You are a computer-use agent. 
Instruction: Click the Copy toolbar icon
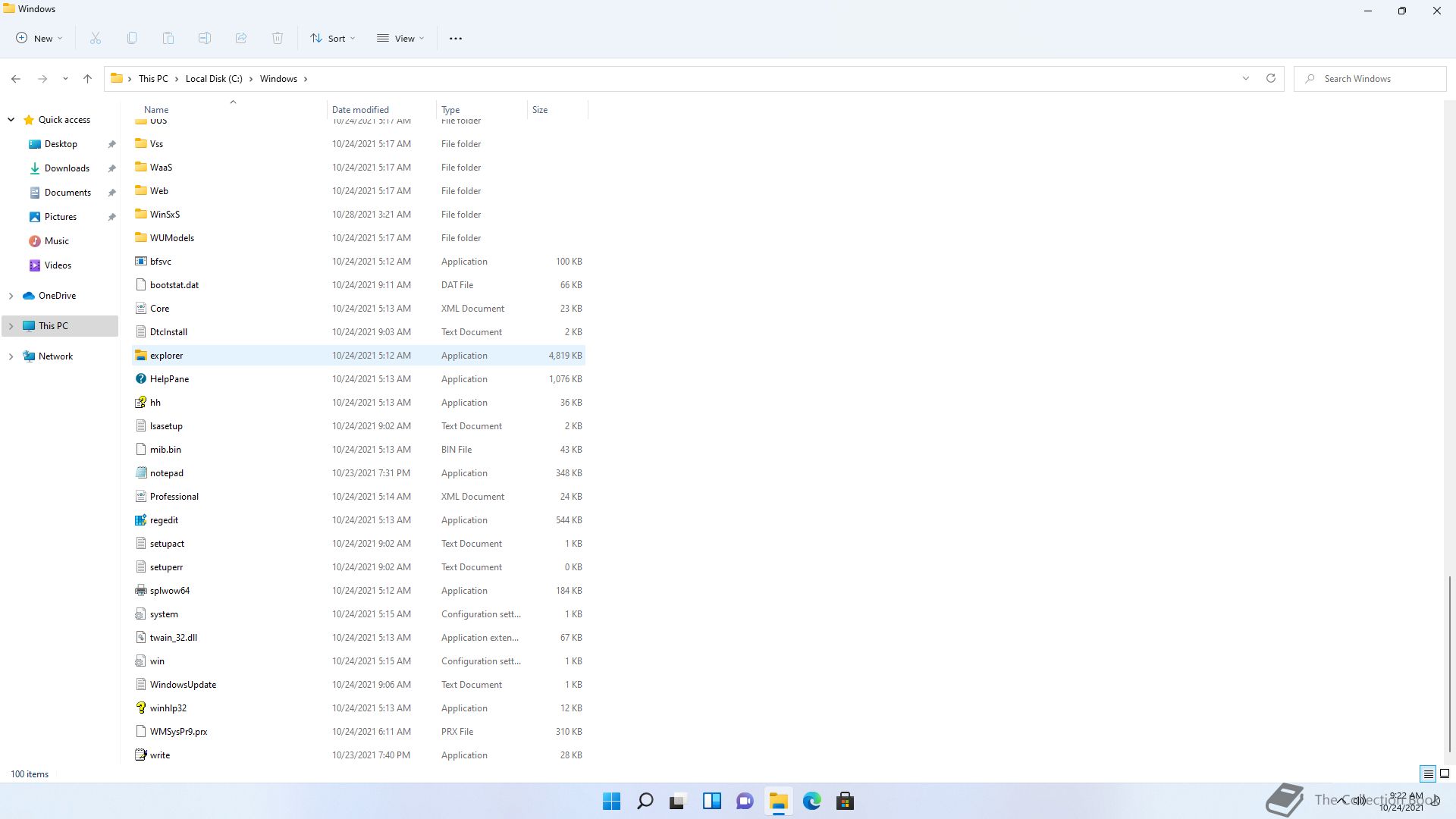tap(132, 38)
